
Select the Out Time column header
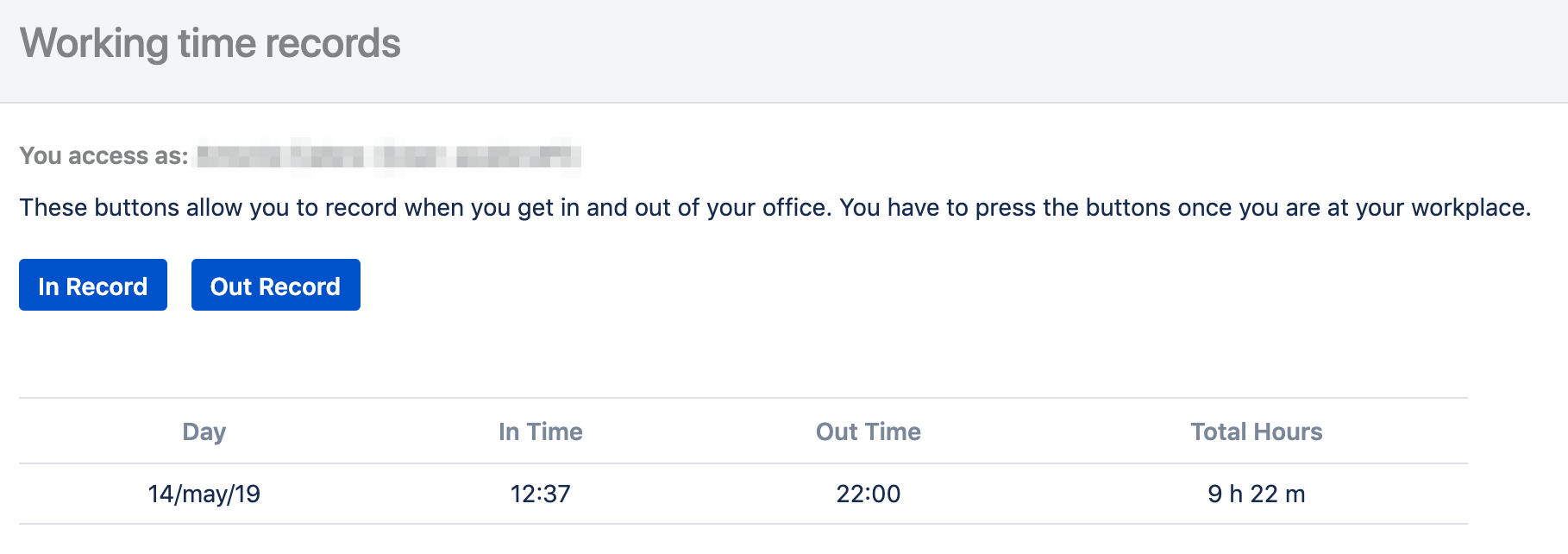click(x=869, y=431)
